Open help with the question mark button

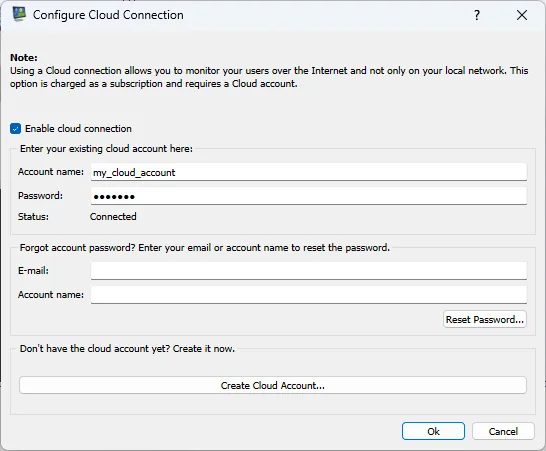tap(477, 15)
